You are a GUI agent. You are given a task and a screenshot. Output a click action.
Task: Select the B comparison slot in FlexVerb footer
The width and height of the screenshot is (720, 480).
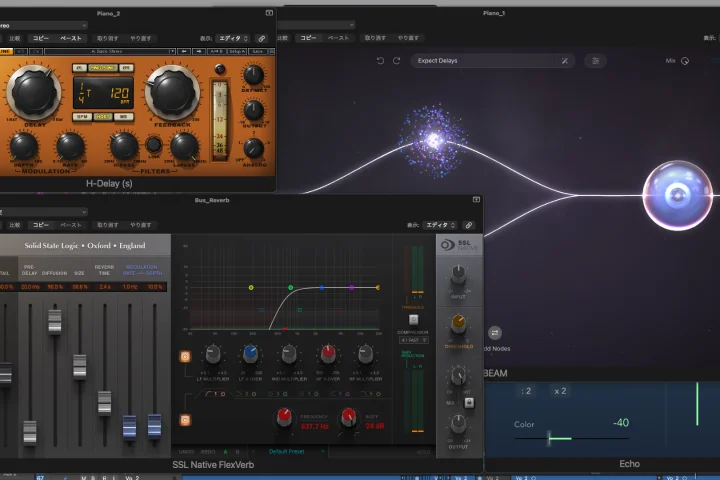[237, 452]
